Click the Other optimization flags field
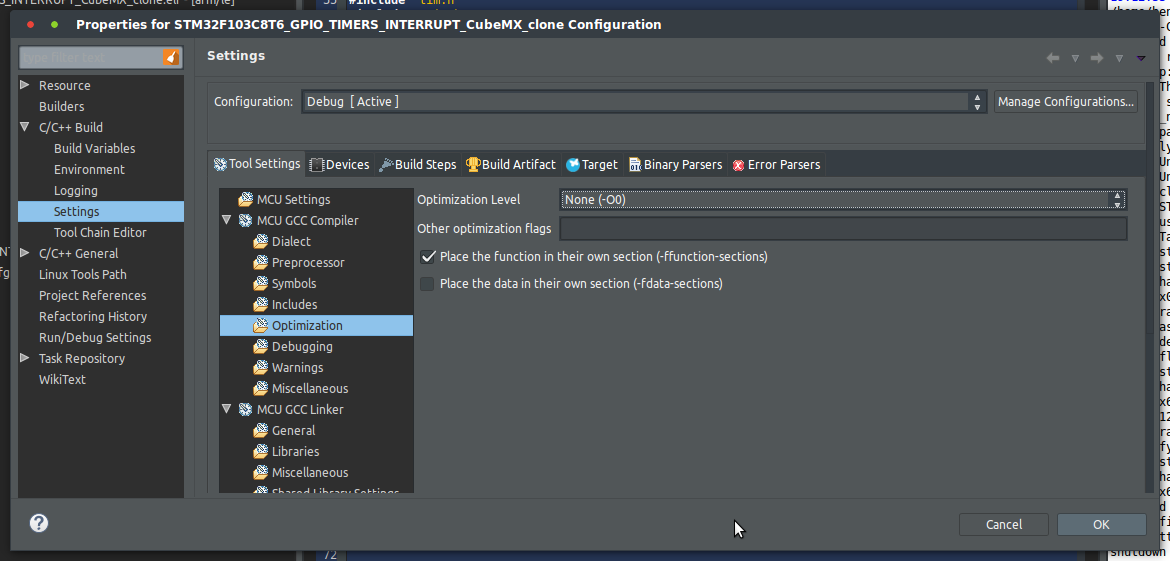This screenshot has width=1170, height=561. coord(842,229)
